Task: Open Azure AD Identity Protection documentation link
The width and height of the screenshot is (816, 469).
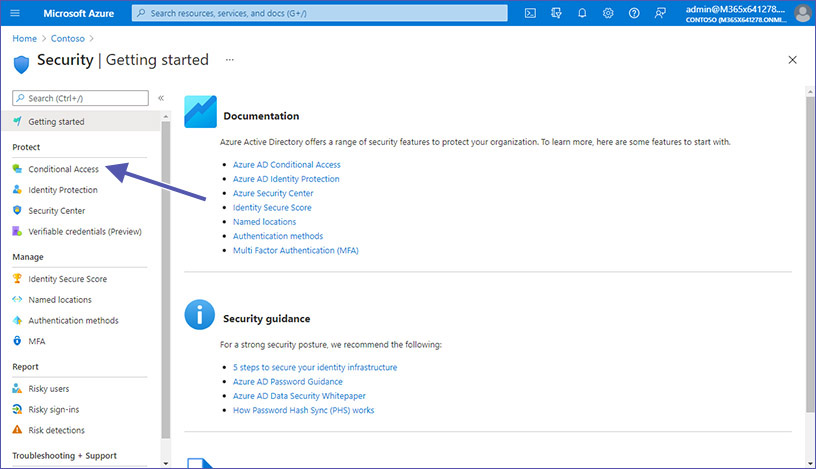Action: tap(286, 179)
